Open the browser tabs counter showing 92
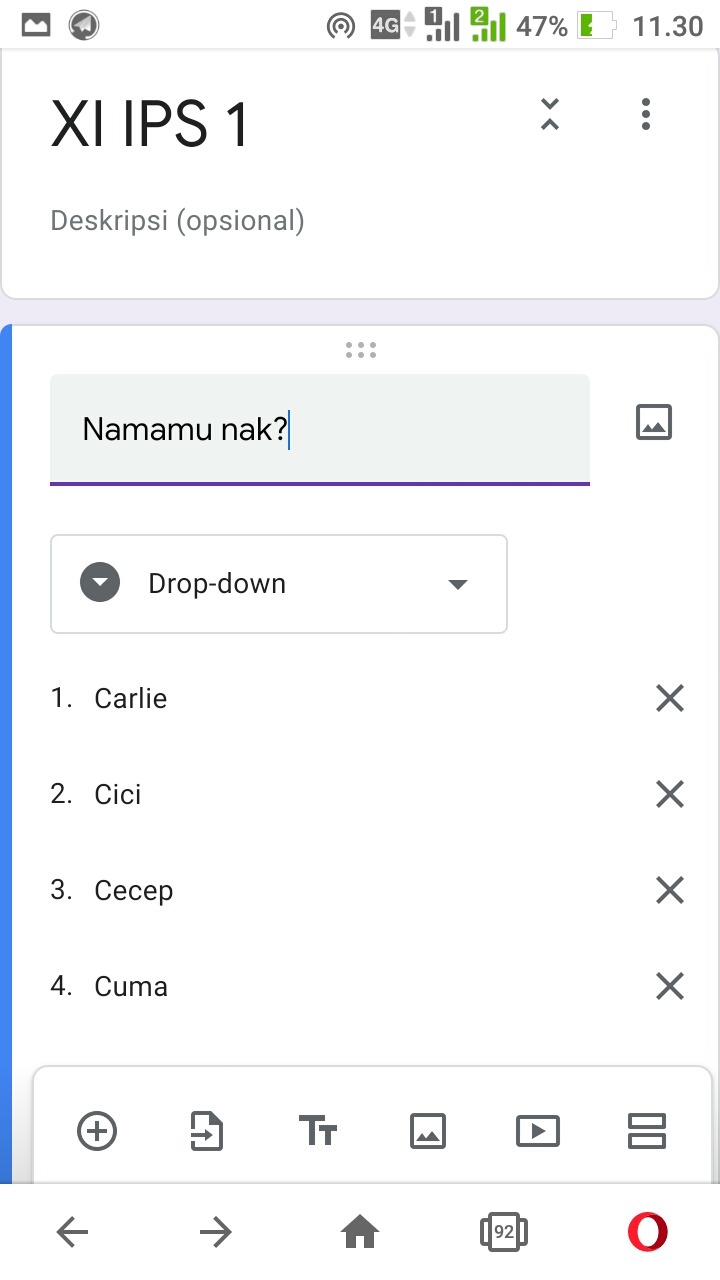The width and height of the screenshot is (720, 1280). click(503, 1233)
